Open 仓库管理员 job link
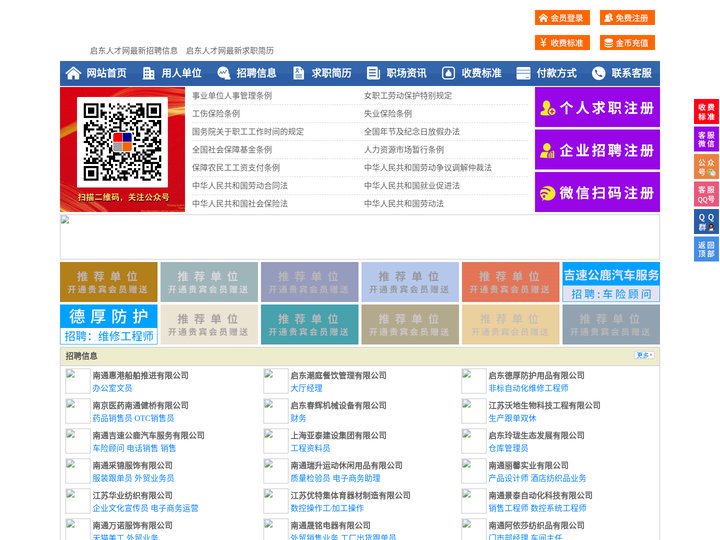 [508, 448]
